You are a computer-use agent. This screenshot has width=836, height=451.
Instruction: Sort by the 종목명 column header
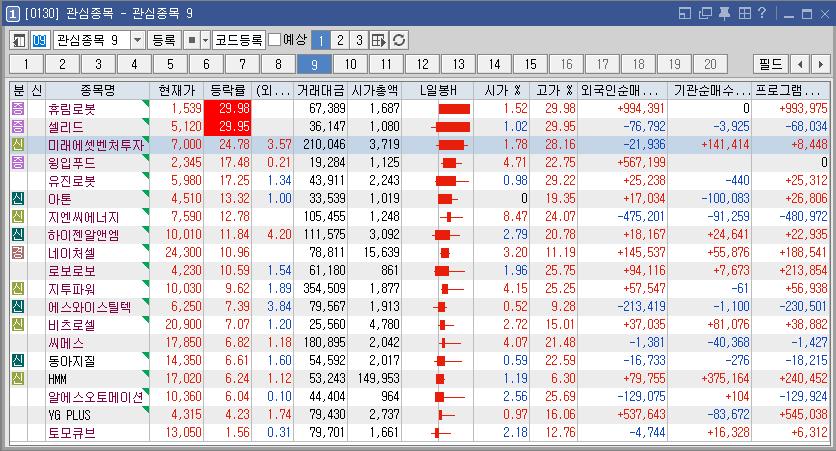click(x=98, y=90)
